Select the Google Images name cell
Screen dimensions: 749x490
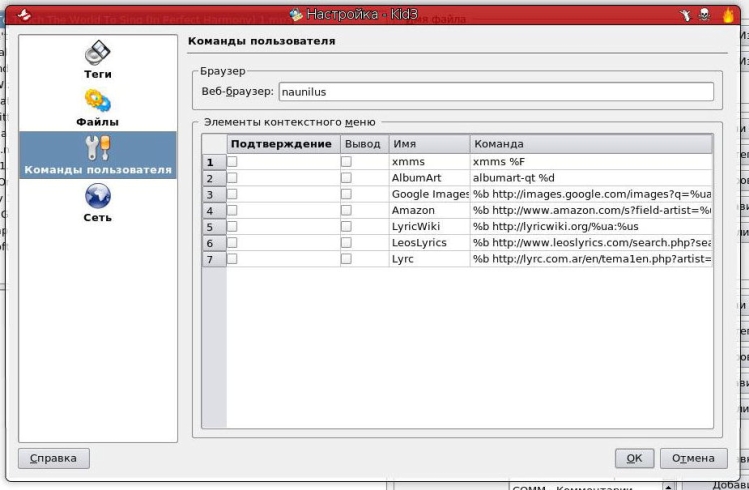pyautogui.click(x=429, y=194)
